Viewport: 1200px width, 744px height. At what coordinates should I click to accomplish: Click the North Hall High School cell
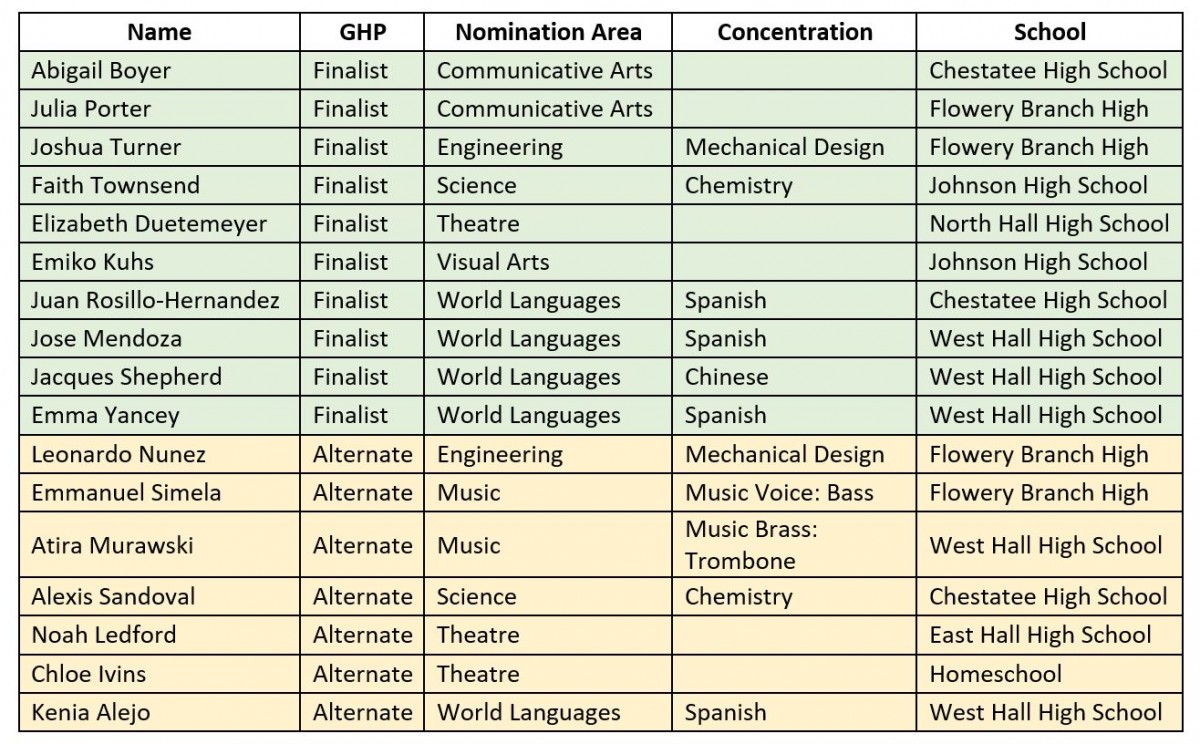coord(1049,223)
